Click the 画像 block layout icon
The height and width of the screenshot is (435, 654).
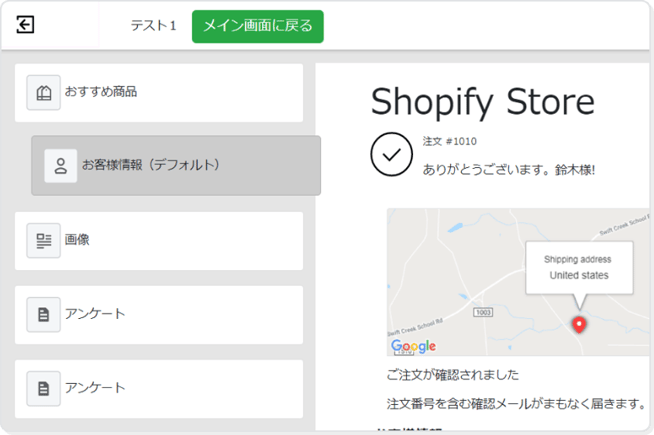[x=43, y=241]
